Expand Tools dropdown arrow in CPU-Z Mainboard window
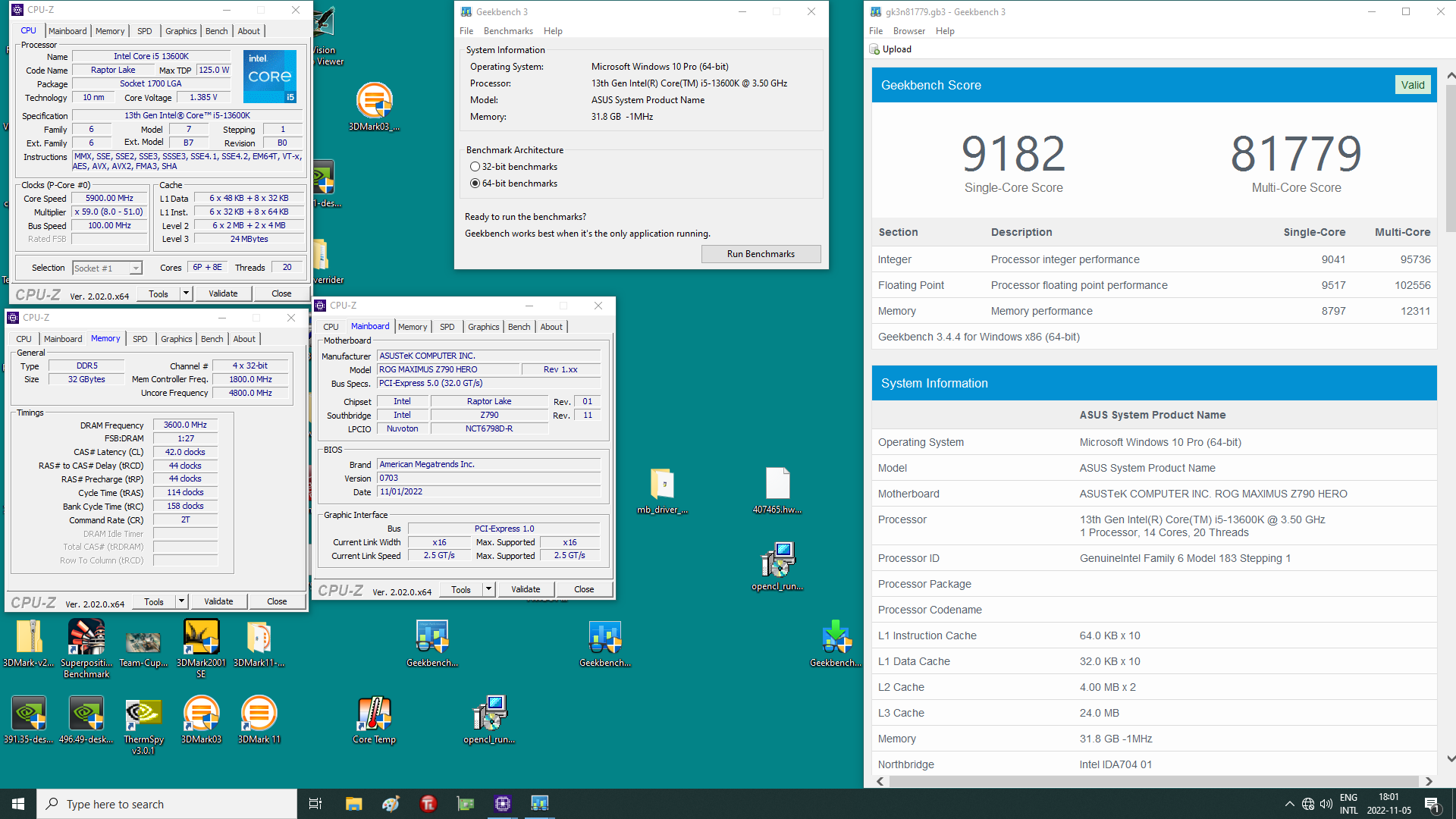This screenshot has height=819, width=1456. point(488,589)
